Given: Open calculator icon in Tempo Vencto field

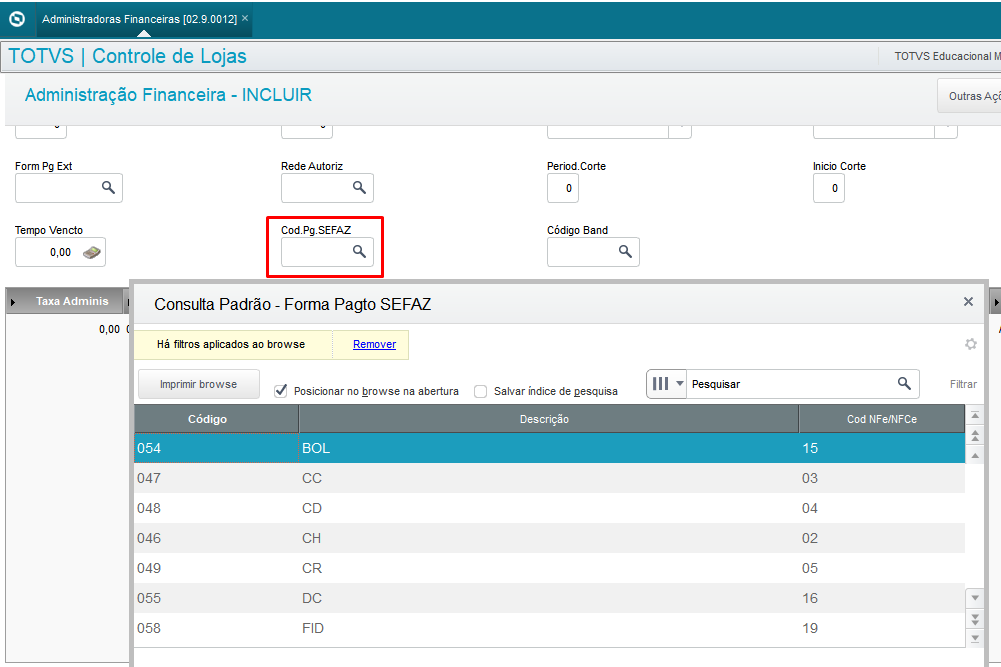Looking at the screenshot, I should click(91, 253).
